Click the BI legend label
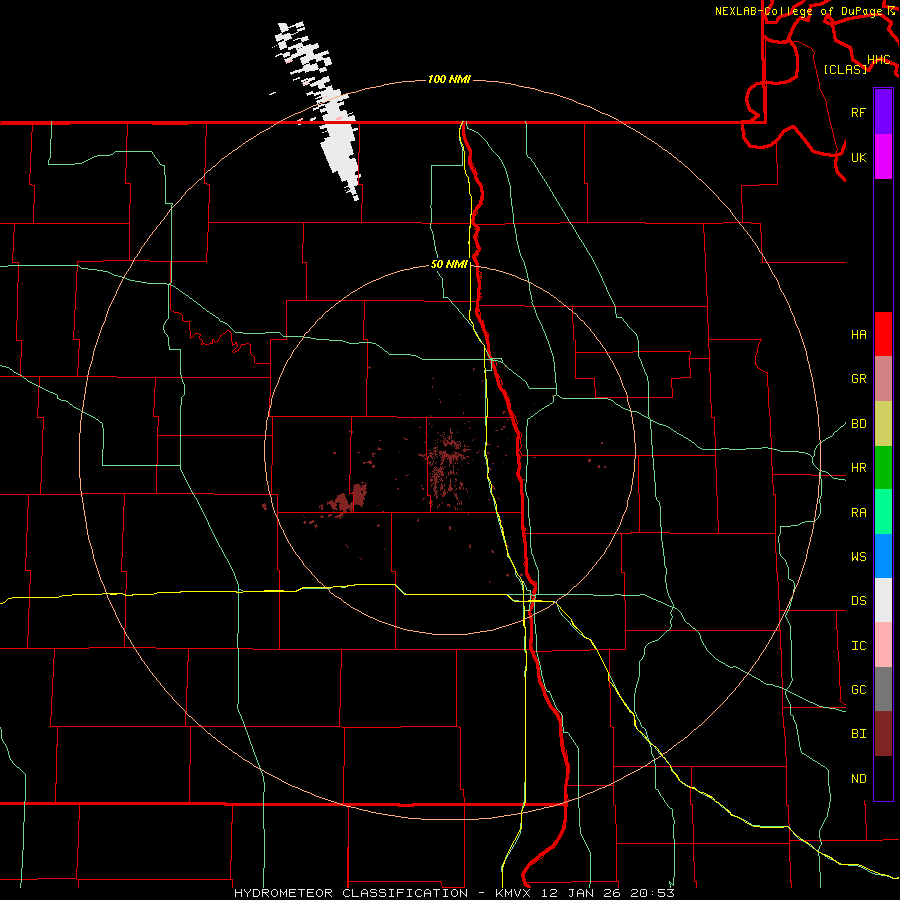Image resolution: width=900 pixels, height=900 pixels. click(x=858, y=734)
